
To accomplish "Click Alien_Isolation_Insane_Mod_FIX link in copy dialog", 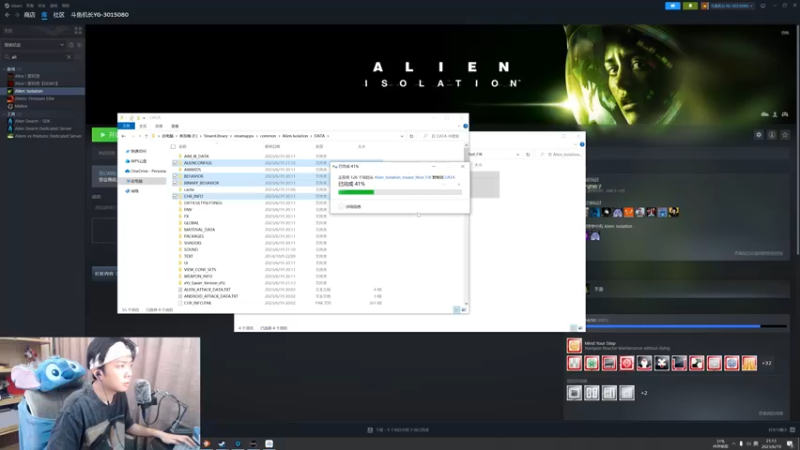I will tap(403, 178).
